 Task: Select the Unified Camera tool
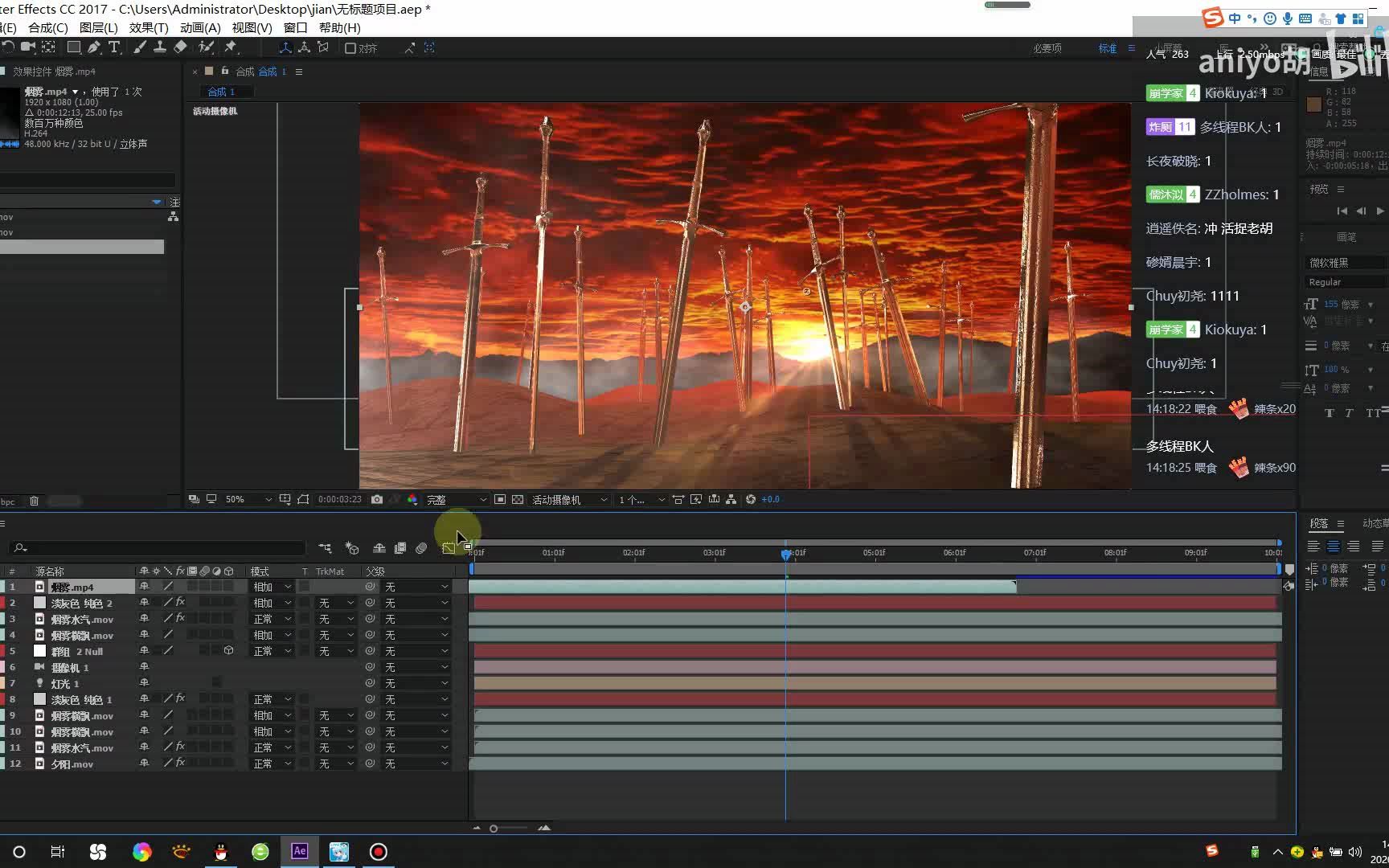[29, 47]
